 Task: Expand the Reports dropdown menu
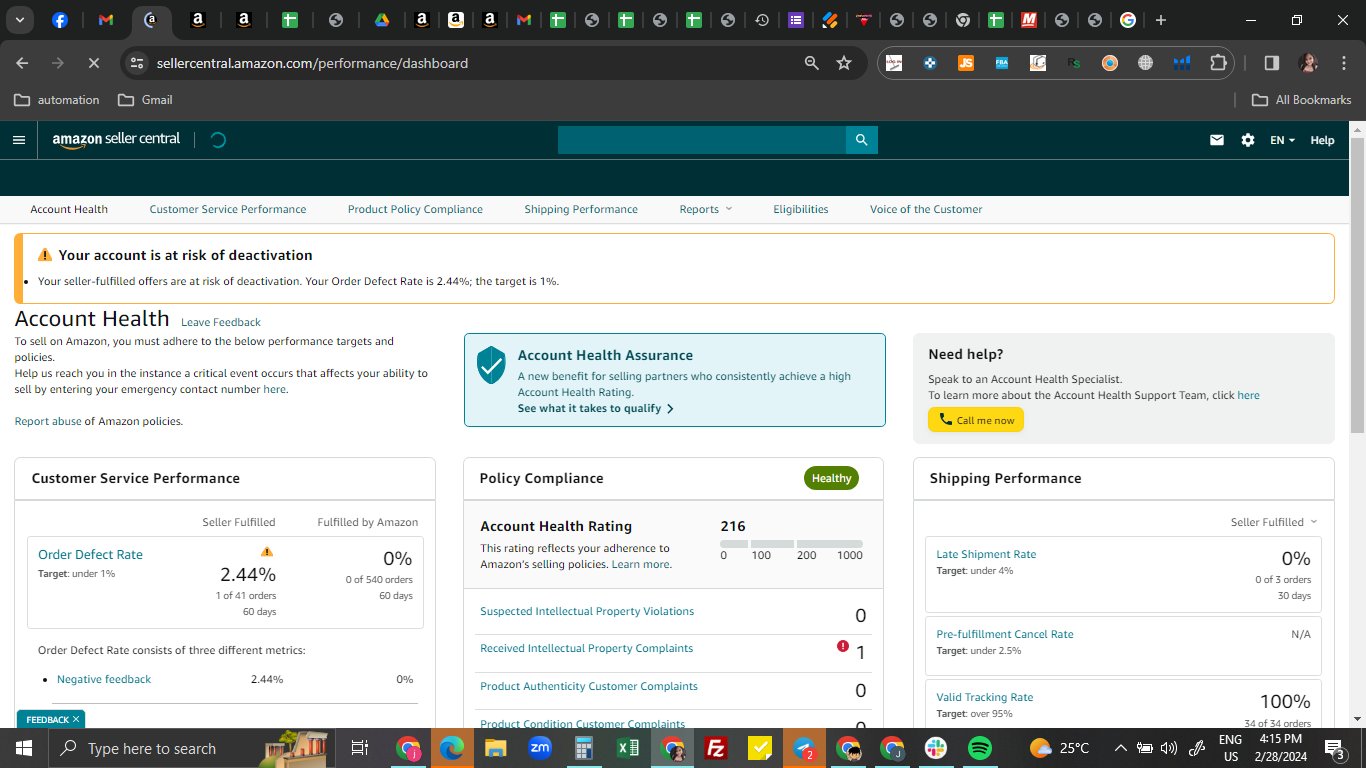706,209
